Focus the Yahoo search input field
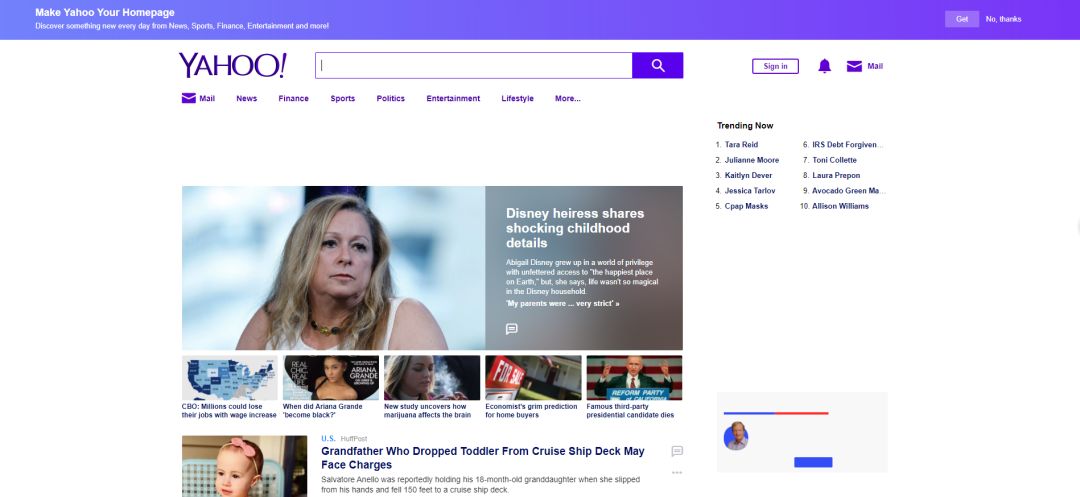Image resolution: width=1080 pixels, height=497 pixels. [x=474, y=65]
